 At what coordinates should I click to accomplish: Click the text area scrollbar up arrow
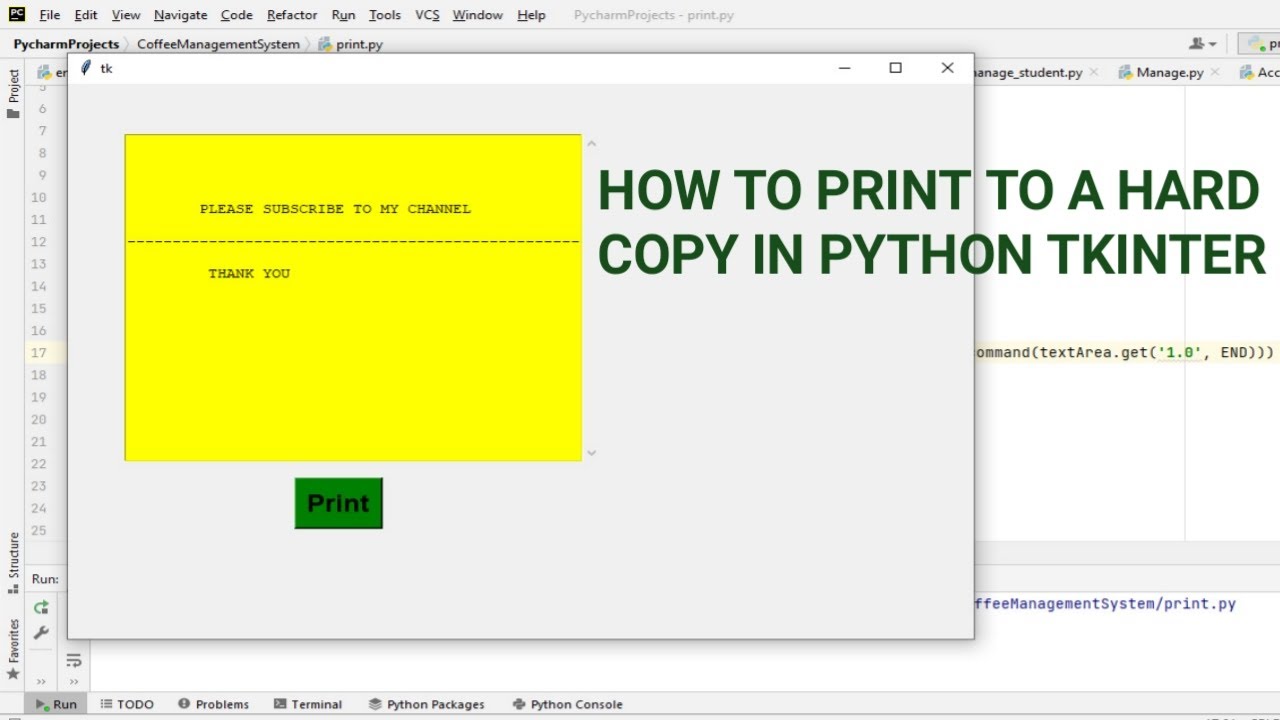[591, 144]
